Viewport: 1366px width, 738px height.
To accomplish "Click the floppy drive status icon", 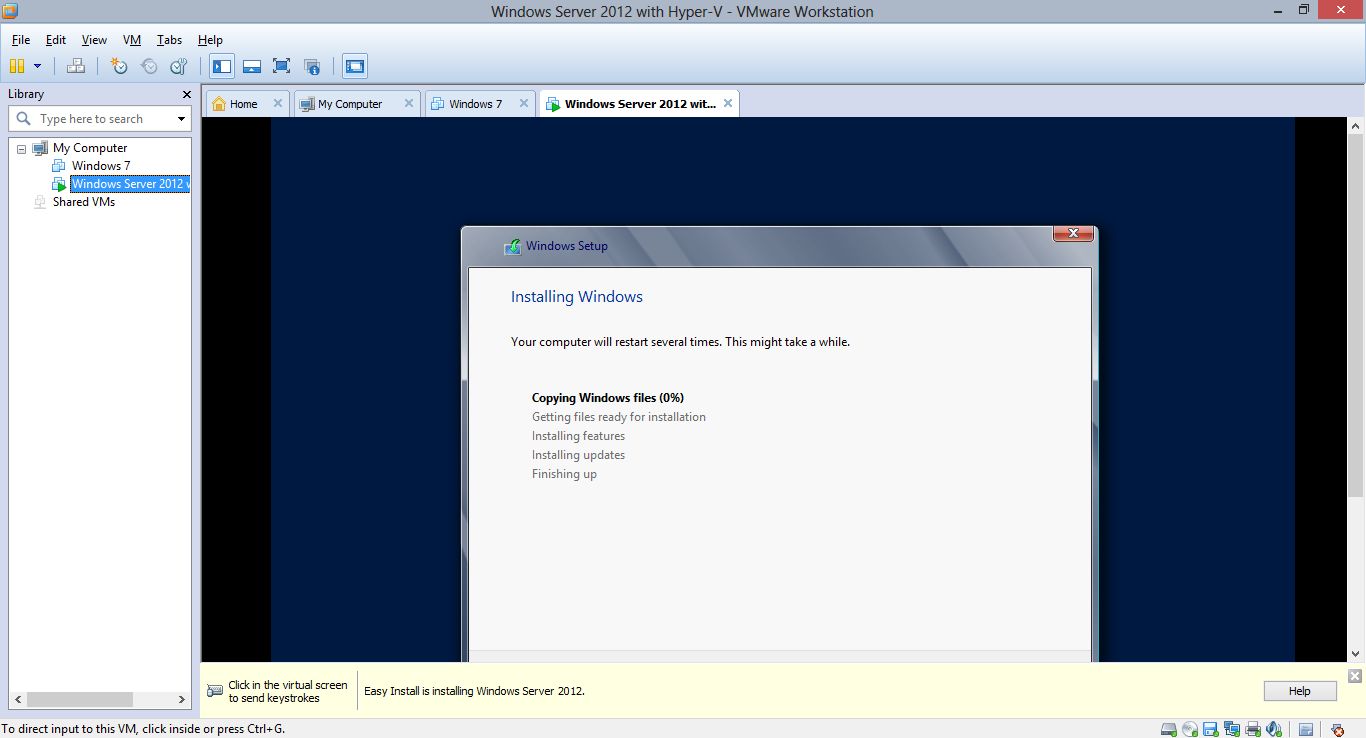I will pos(1210,729).
